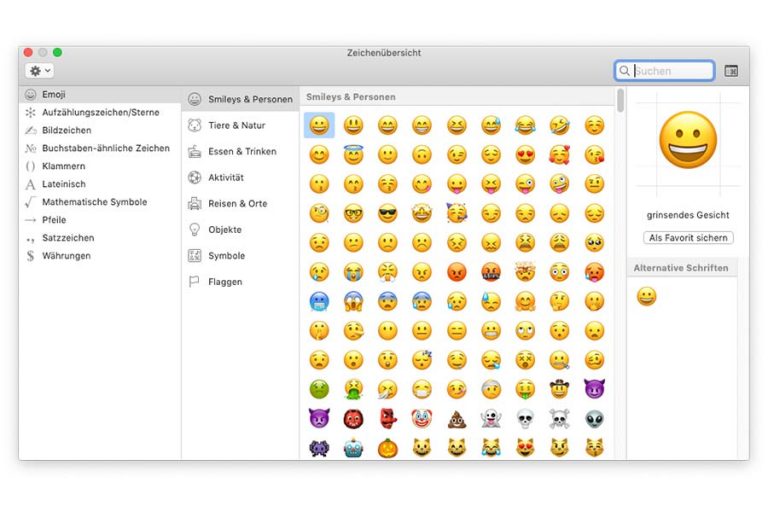This screenshot has height=512, width=768.
Task: Select the money-mouth face with green tongue
Action: pos(525,390)
